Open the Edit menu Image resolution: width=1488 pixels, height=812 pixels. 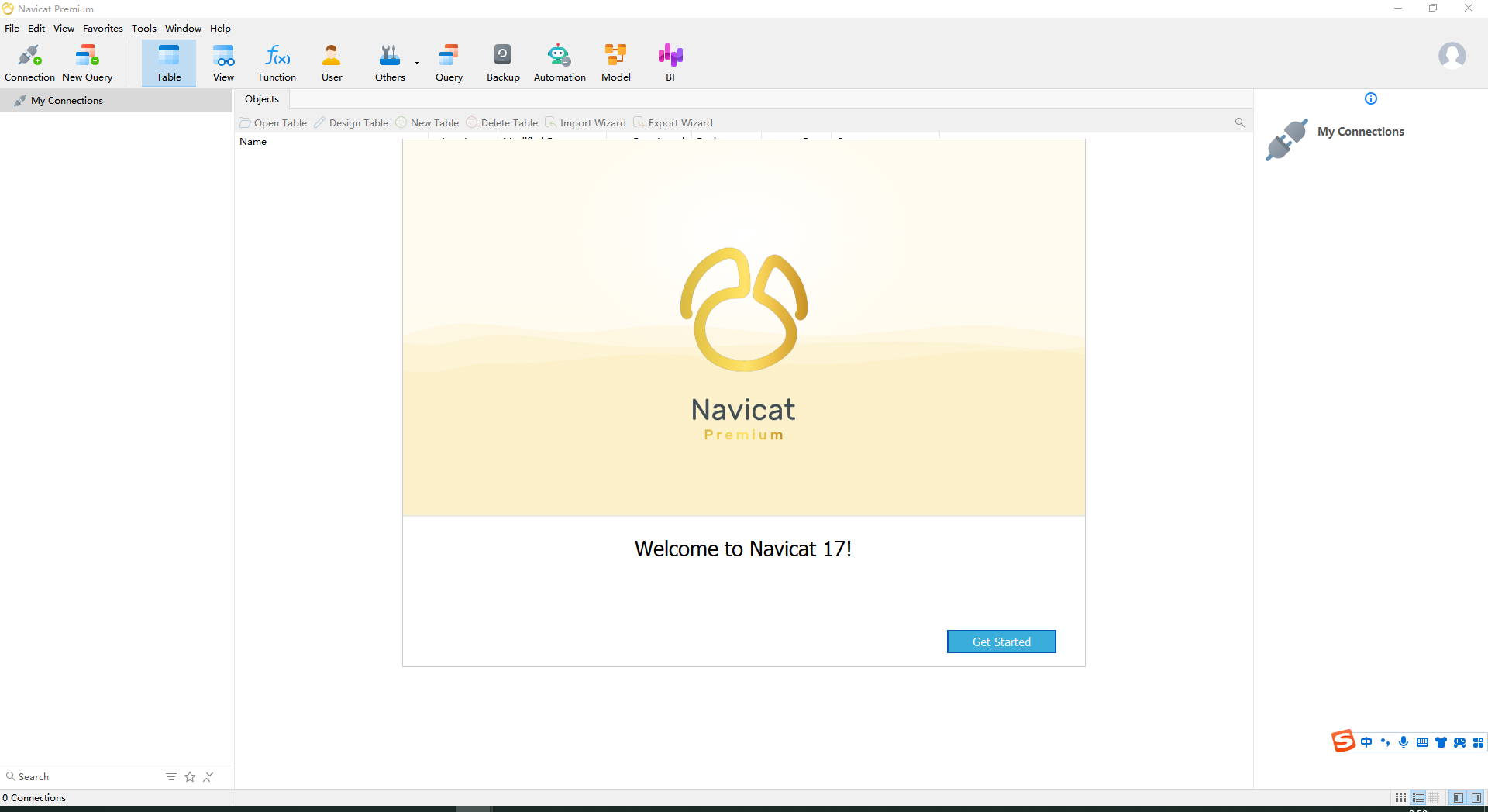click(36, 29)
